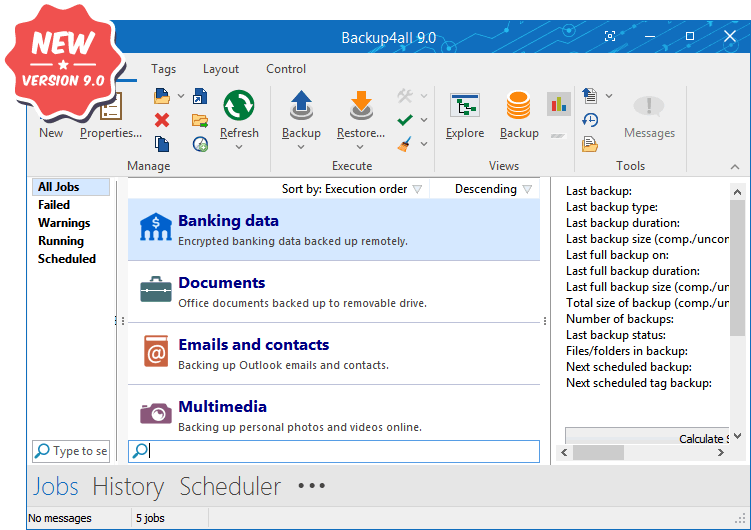This screenshot has height=530, width=751.
Task: Click the right arrow of the horizontal scrollbar
Action: pos(720,452)
